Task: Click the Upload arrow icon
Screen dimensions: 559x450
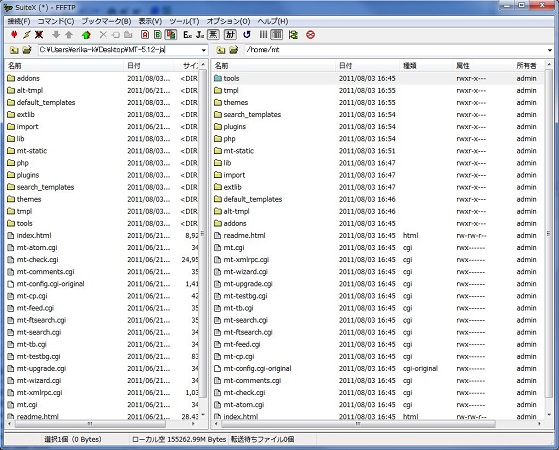Action: click(x=69, y=35)
